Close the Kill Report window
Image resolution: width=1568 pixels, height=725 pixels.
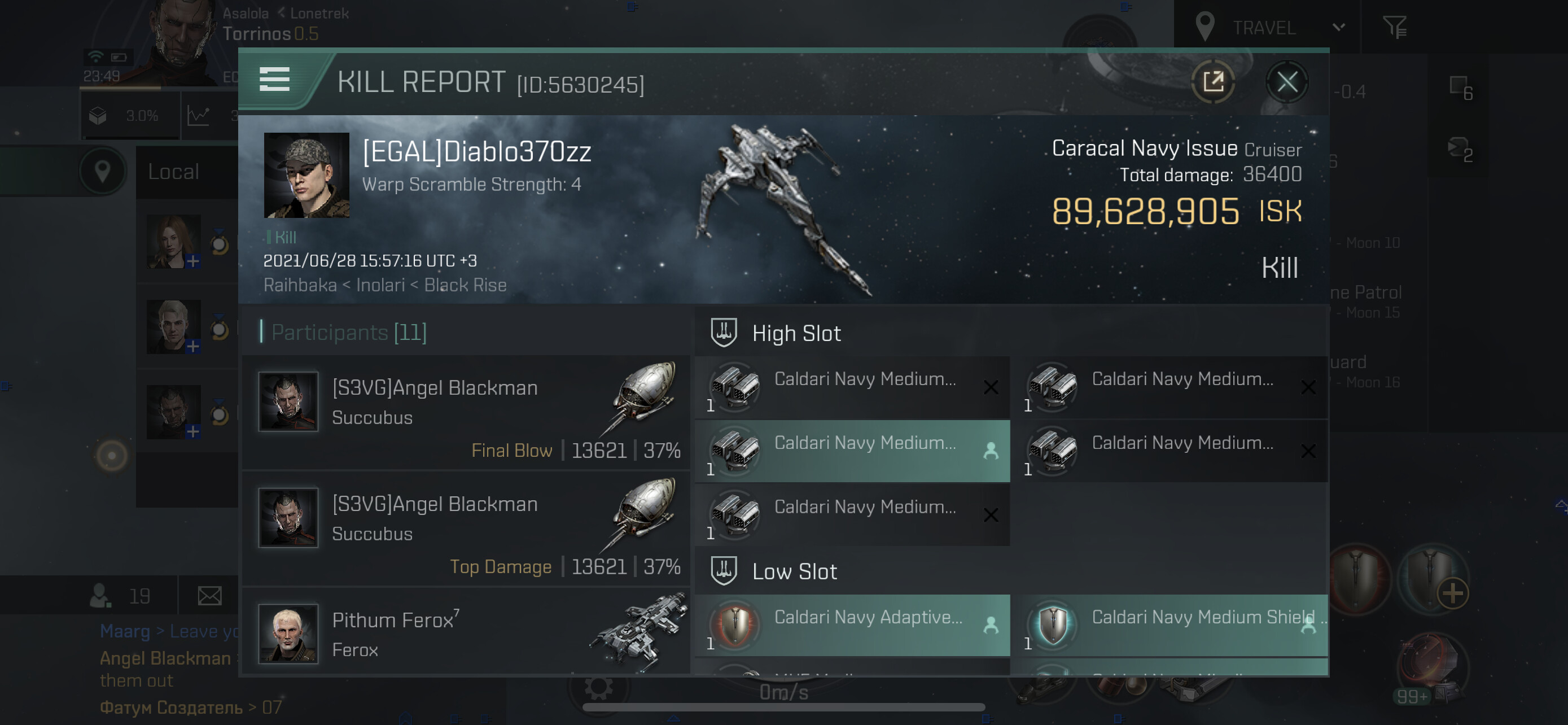[x=1286, y=81]
